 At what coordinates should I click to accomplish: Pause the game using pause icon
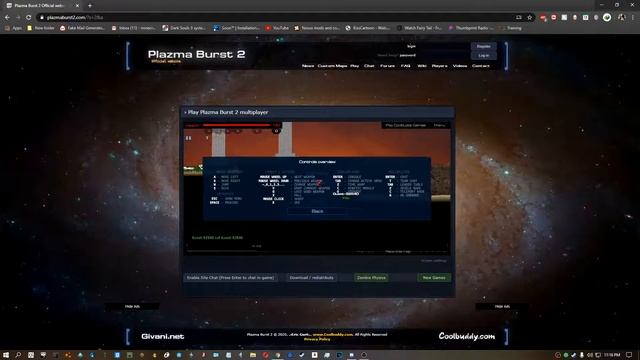pos(189,138)
